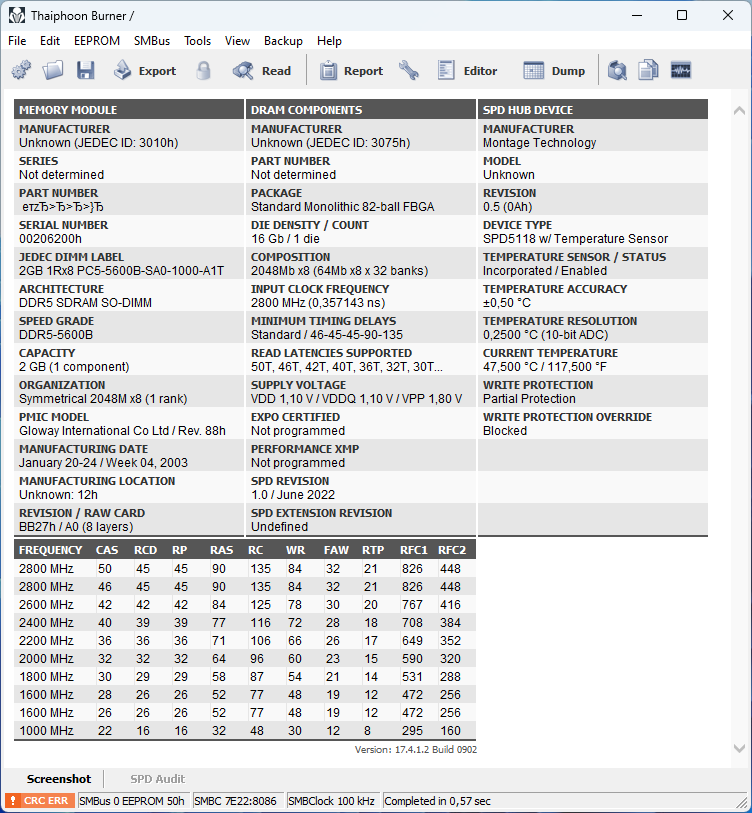
Task: Click Version 17.4.1.2 Build 0902 text
Action: pyautogui.click(x=415, y=749)
